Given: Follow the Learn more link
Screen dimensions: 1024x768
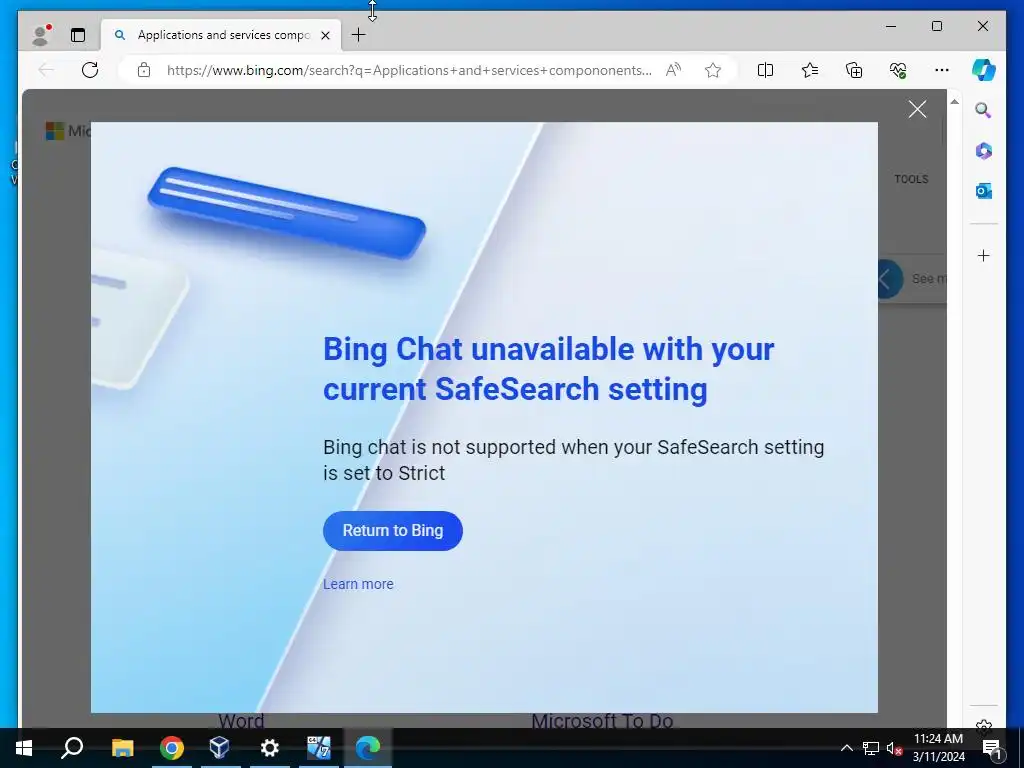Looking at the screenshot, I should point(358,584).
